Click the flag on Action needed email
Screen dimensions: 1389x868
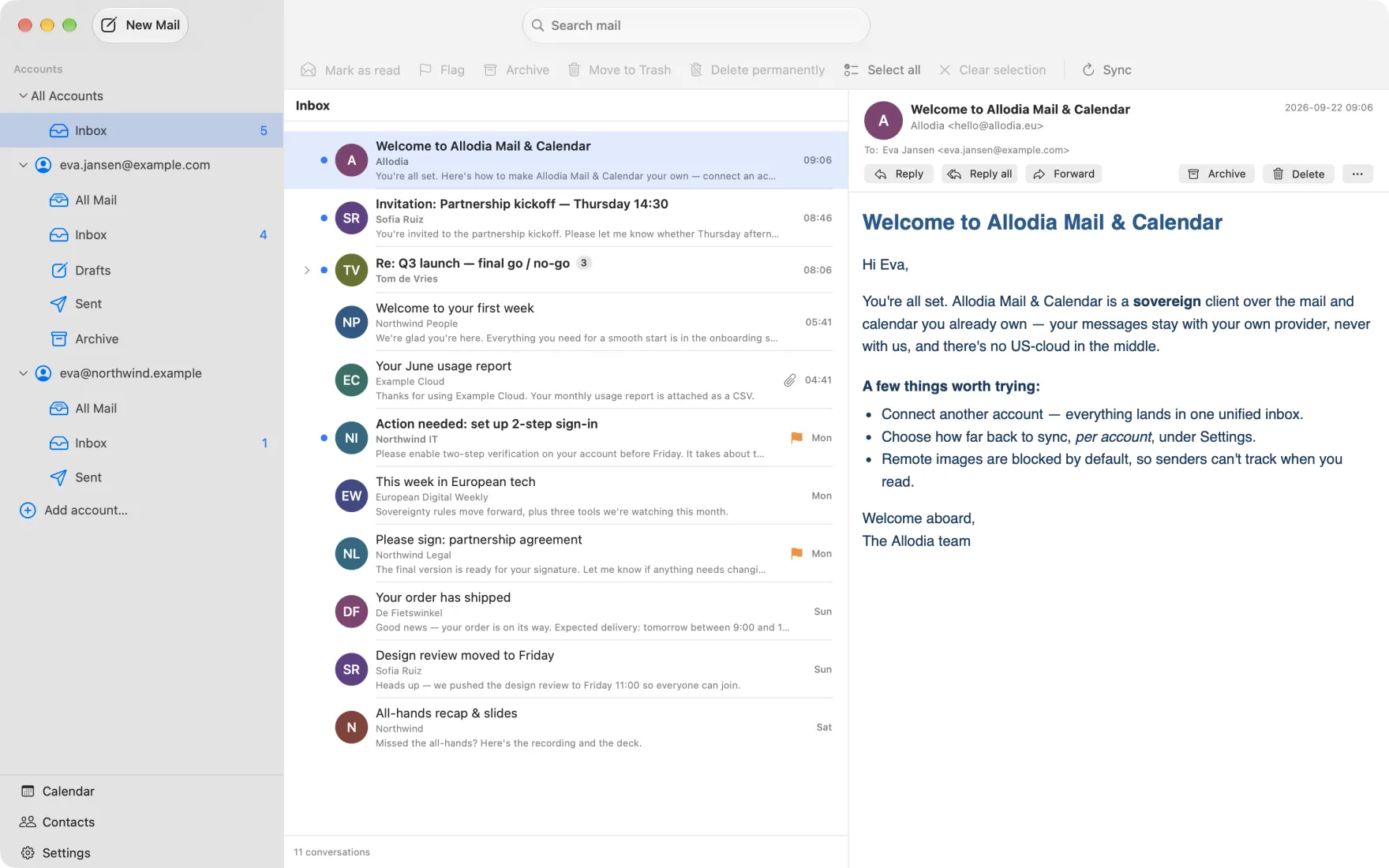[796, 438]
